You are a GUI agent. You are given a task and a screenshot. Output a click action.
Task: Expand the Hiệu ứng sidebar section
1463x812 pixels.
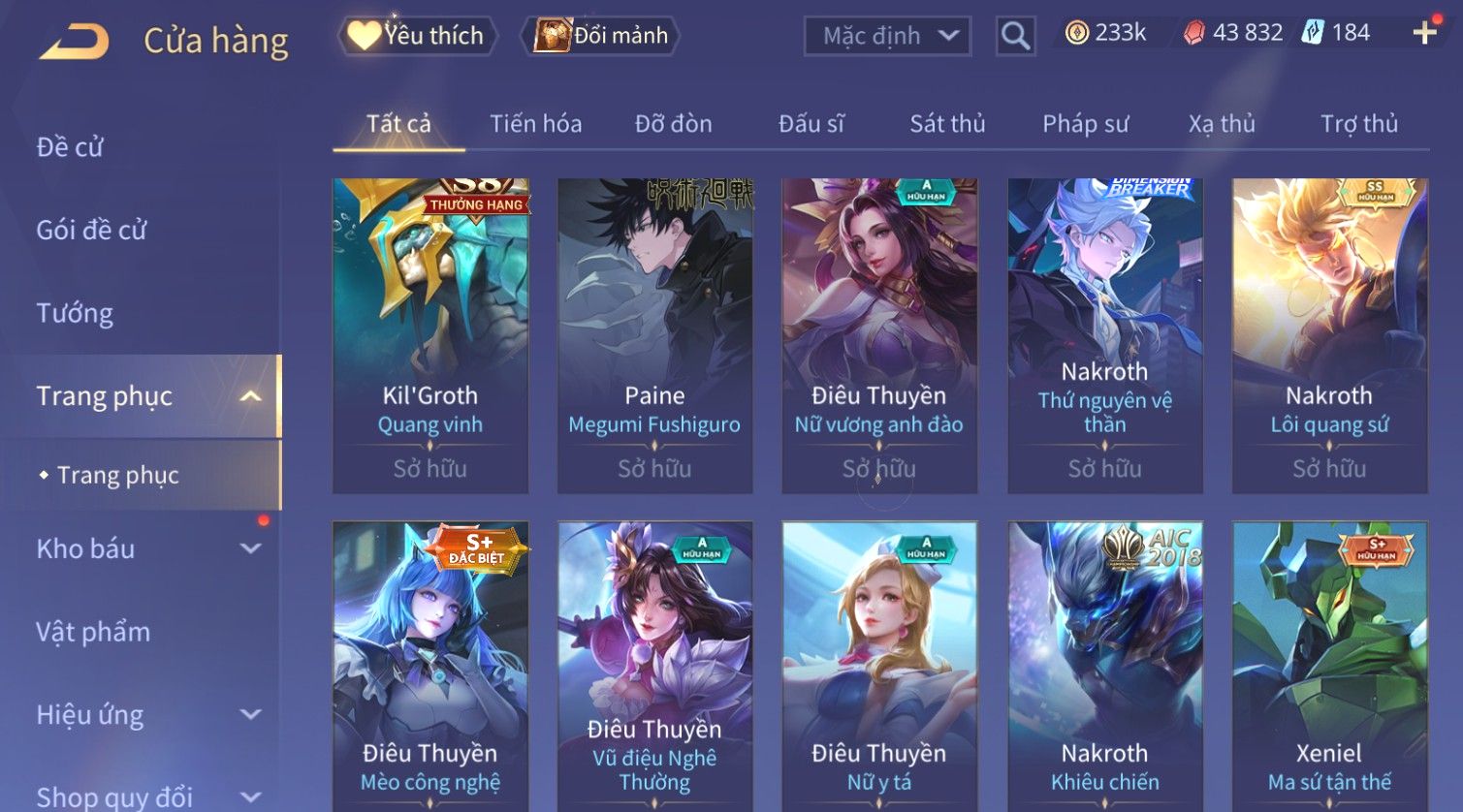(x=250, y=715)
